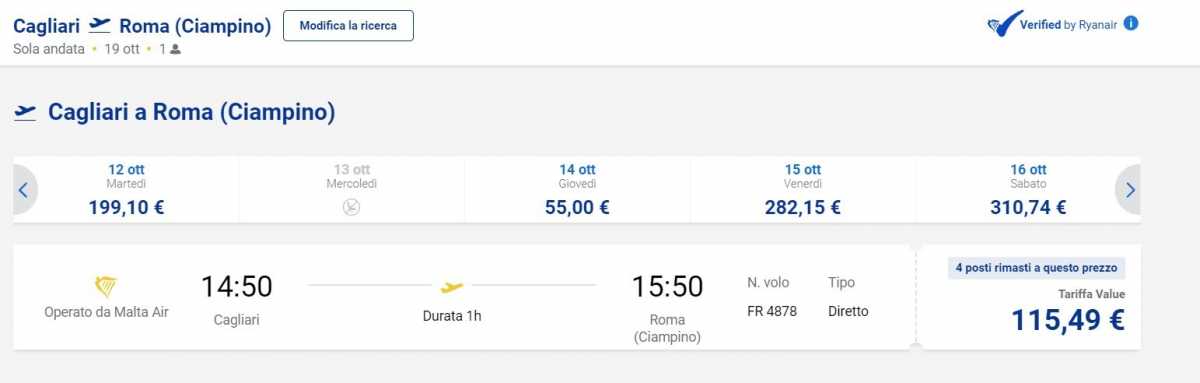Click the yellow plane icon on flight duration line
Viewport: 1200px width, 383px height.
click(452, 287)
